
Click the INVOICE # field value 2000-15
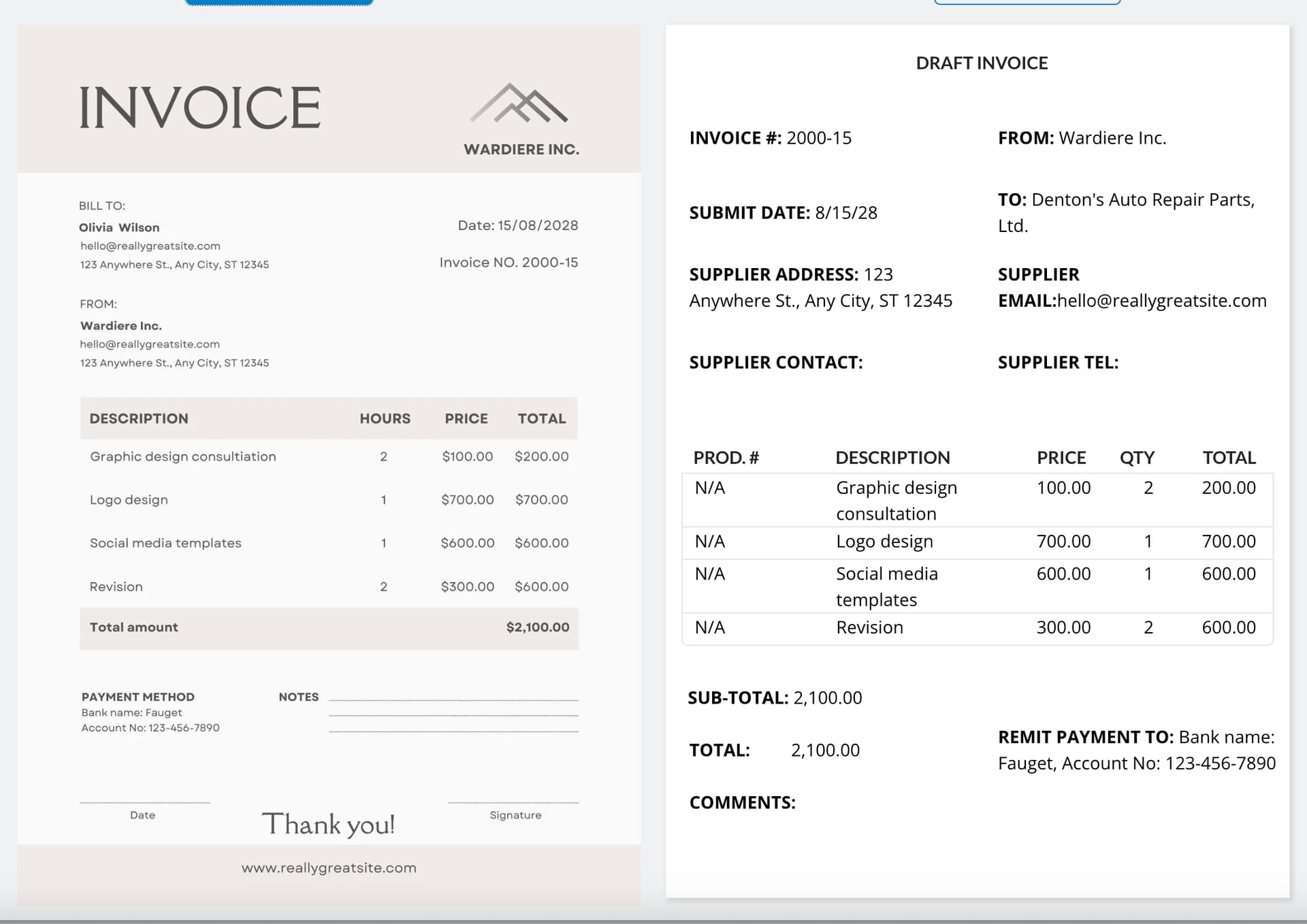tap(818, 138)
